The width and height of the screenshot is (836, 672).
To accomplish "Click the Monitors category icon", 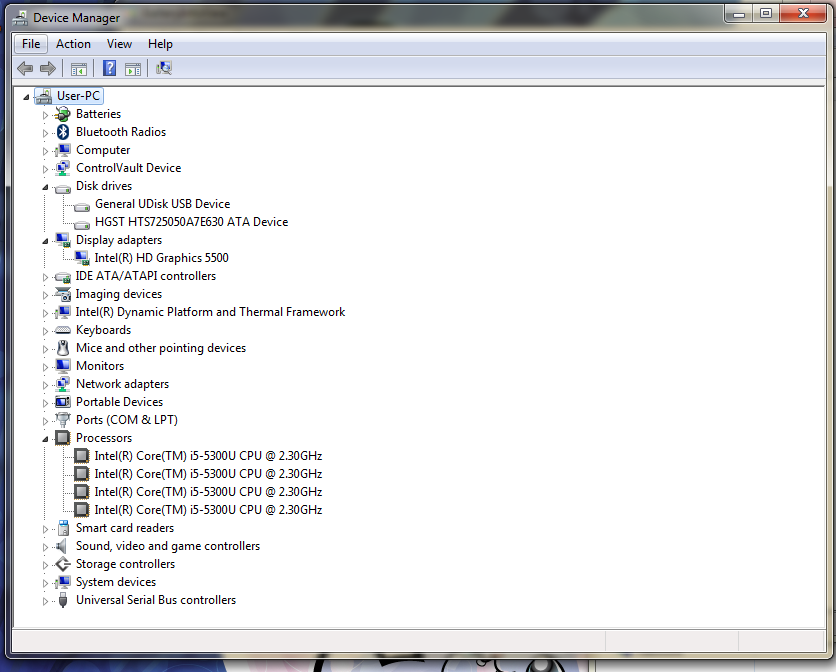I will [63, 366].
